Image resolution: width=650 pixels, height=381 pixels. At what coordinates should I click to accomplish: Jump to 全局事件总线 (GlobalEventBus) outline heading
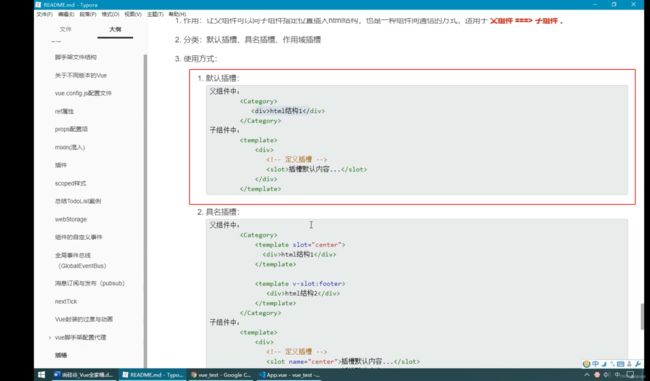point(81,260)
